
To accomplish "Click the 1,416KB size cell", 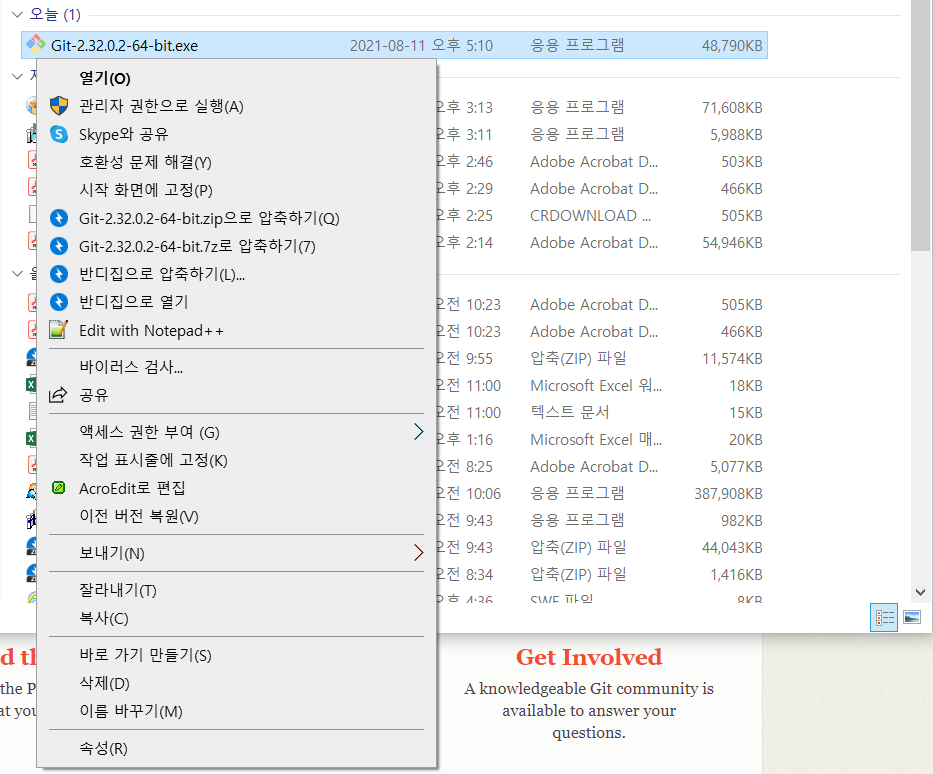I will tap(736, 575).
